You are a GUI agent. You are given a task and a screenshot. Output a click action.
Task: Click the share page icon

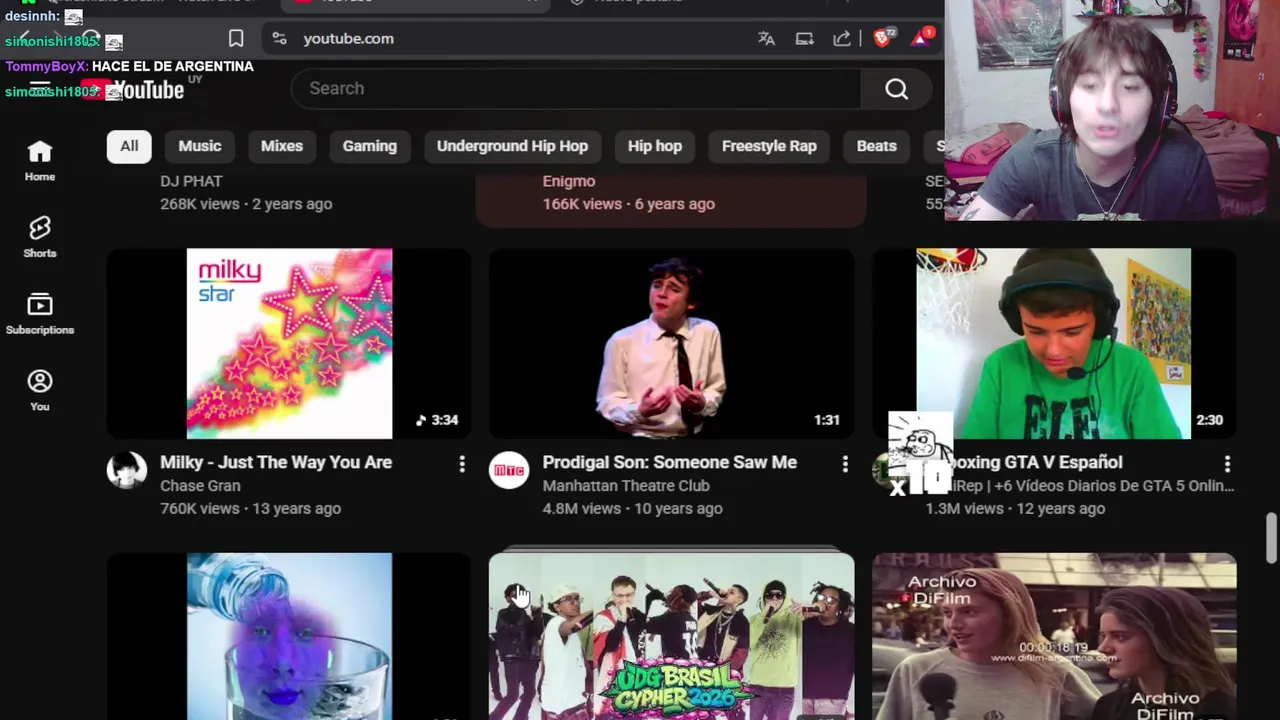[842, 38]
